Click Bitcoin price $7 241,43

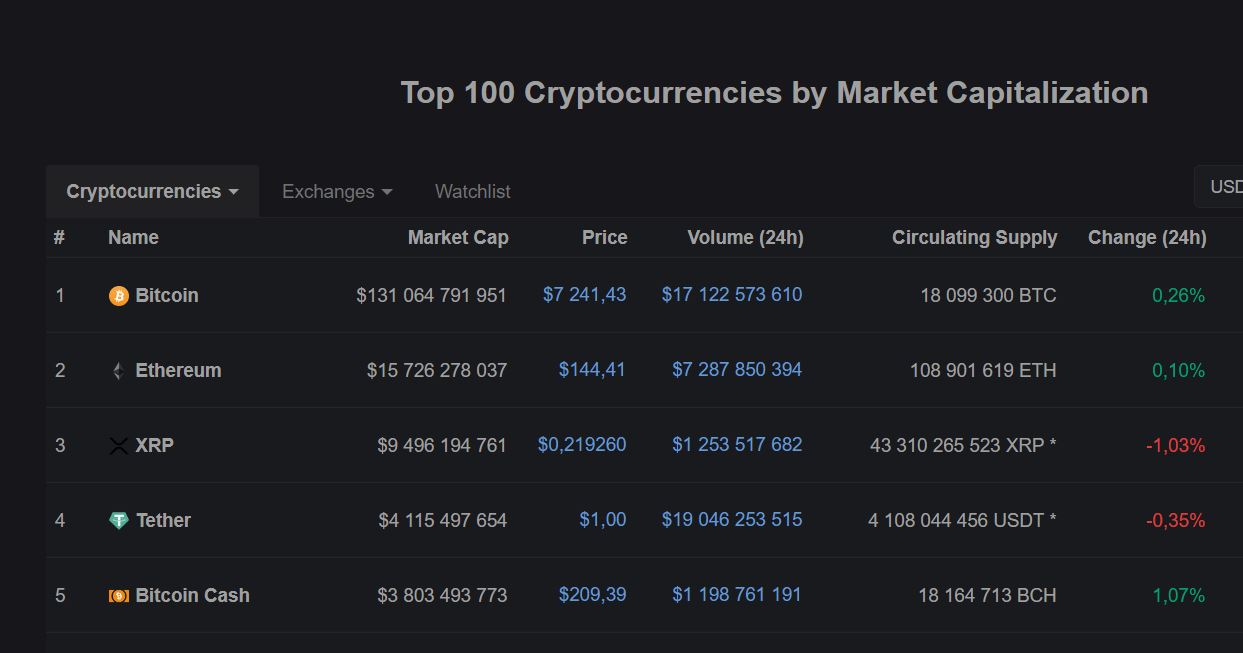tap(584, 295)
